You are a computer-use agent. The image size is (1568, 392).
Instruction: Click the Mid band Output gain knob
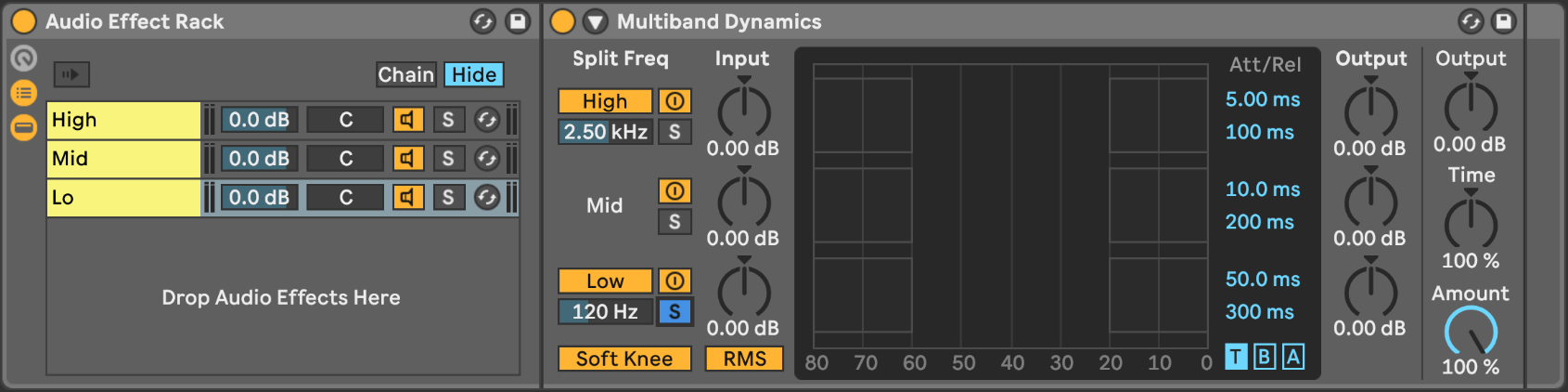pos(1371,201)
